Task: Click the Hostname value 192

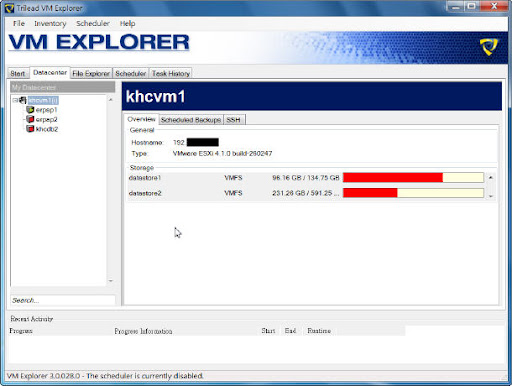Action: click(x=179, y=142)
